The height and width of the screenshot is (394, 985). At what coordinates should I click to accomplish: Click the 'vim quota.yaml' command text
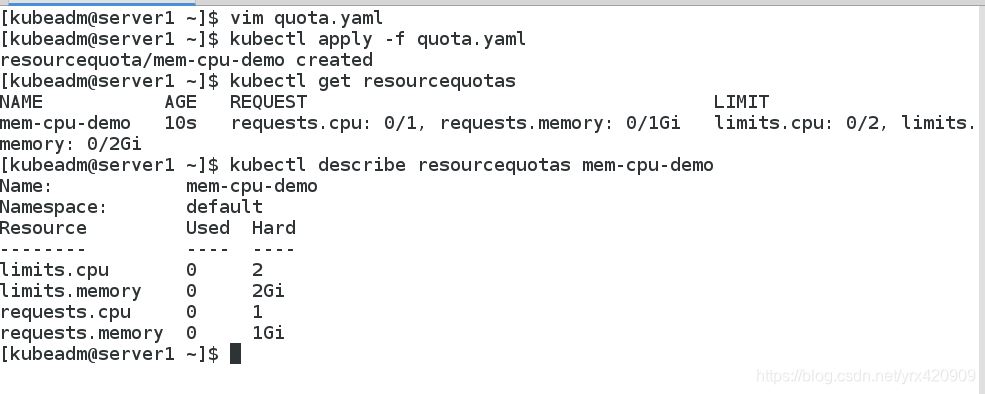coord(306,18)
